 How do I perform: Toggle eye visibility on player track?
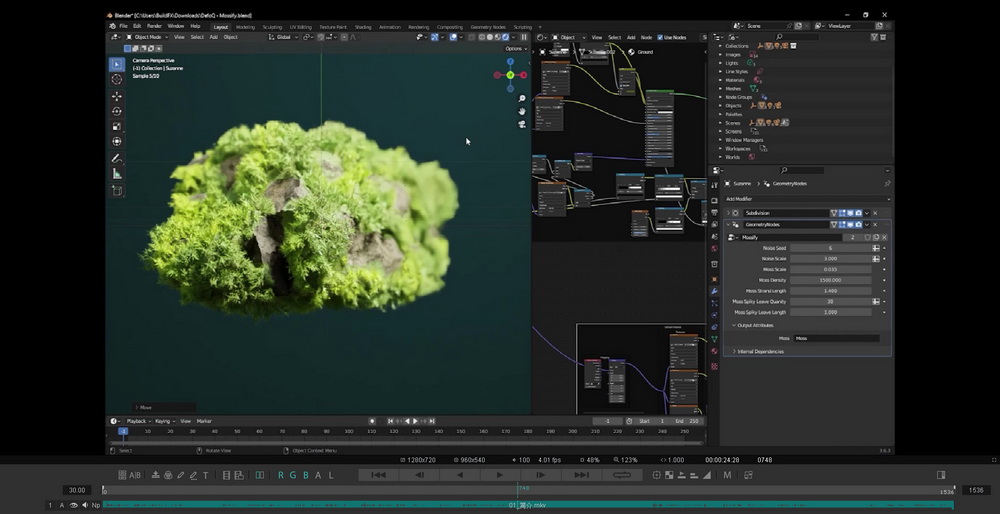73,505
